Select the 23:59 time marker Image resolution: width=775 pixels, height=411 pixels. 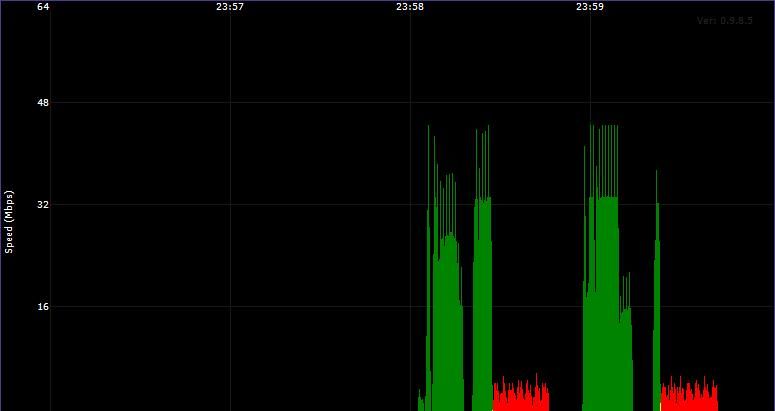pyautogui.click(x=590, y=7)
